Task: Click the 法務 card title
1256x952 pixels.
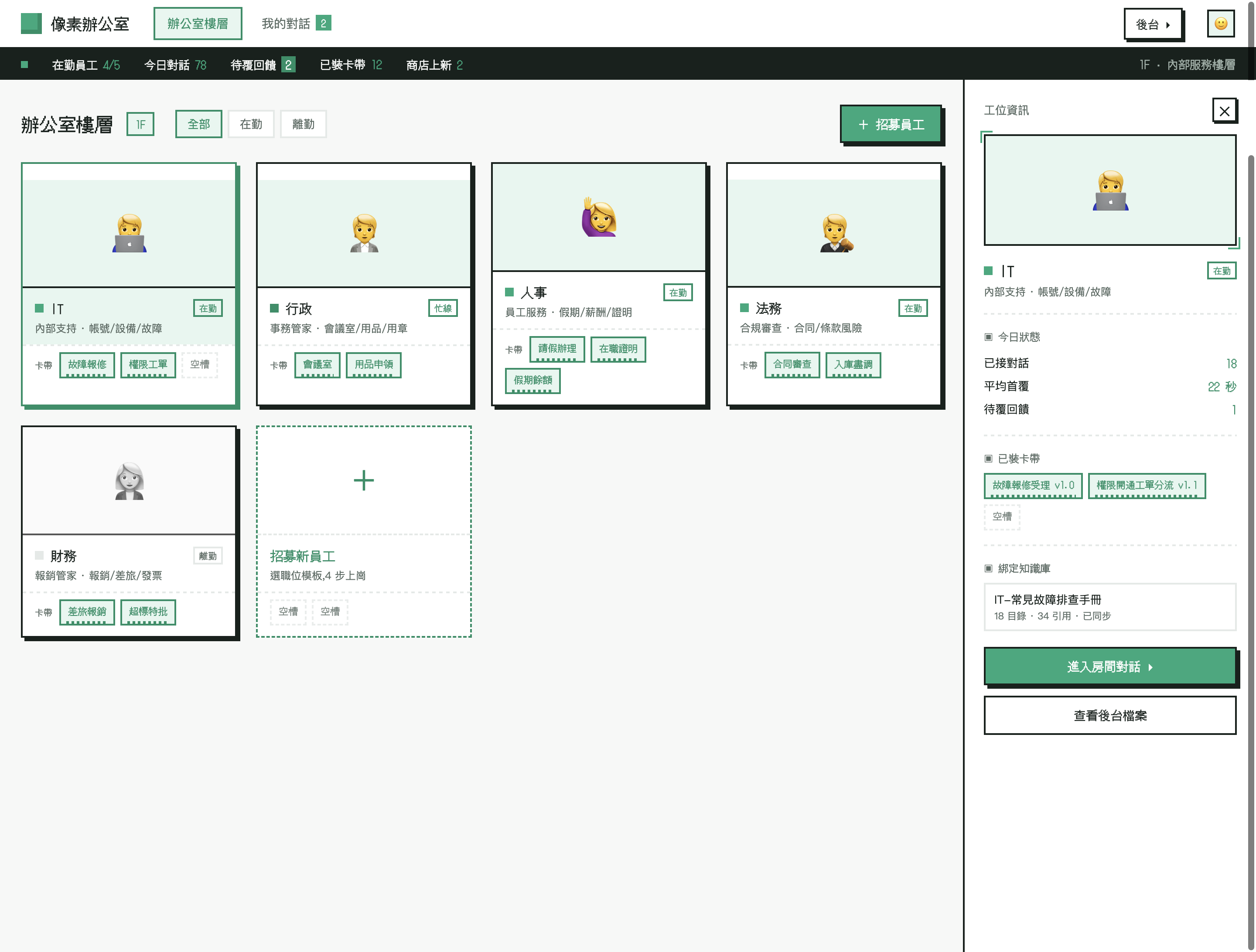Action: [x=769, y=308]
